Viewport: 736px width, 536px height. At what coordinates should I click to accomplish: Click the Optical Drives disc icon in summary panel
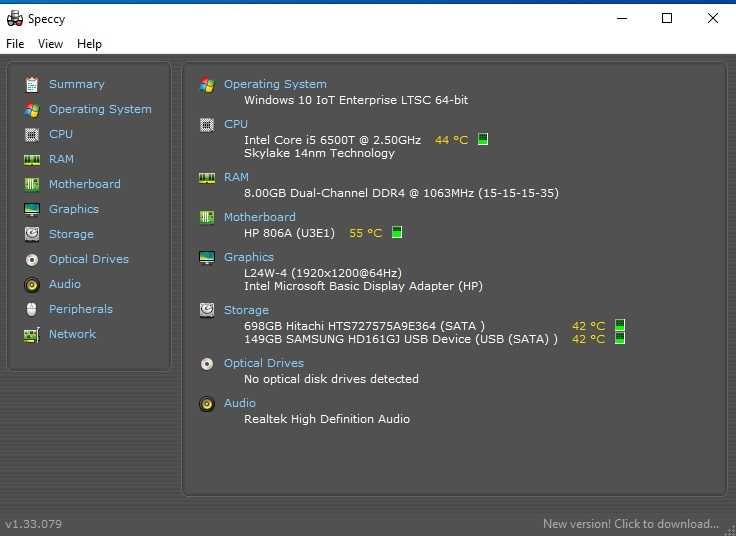click(x=207, y=364)
